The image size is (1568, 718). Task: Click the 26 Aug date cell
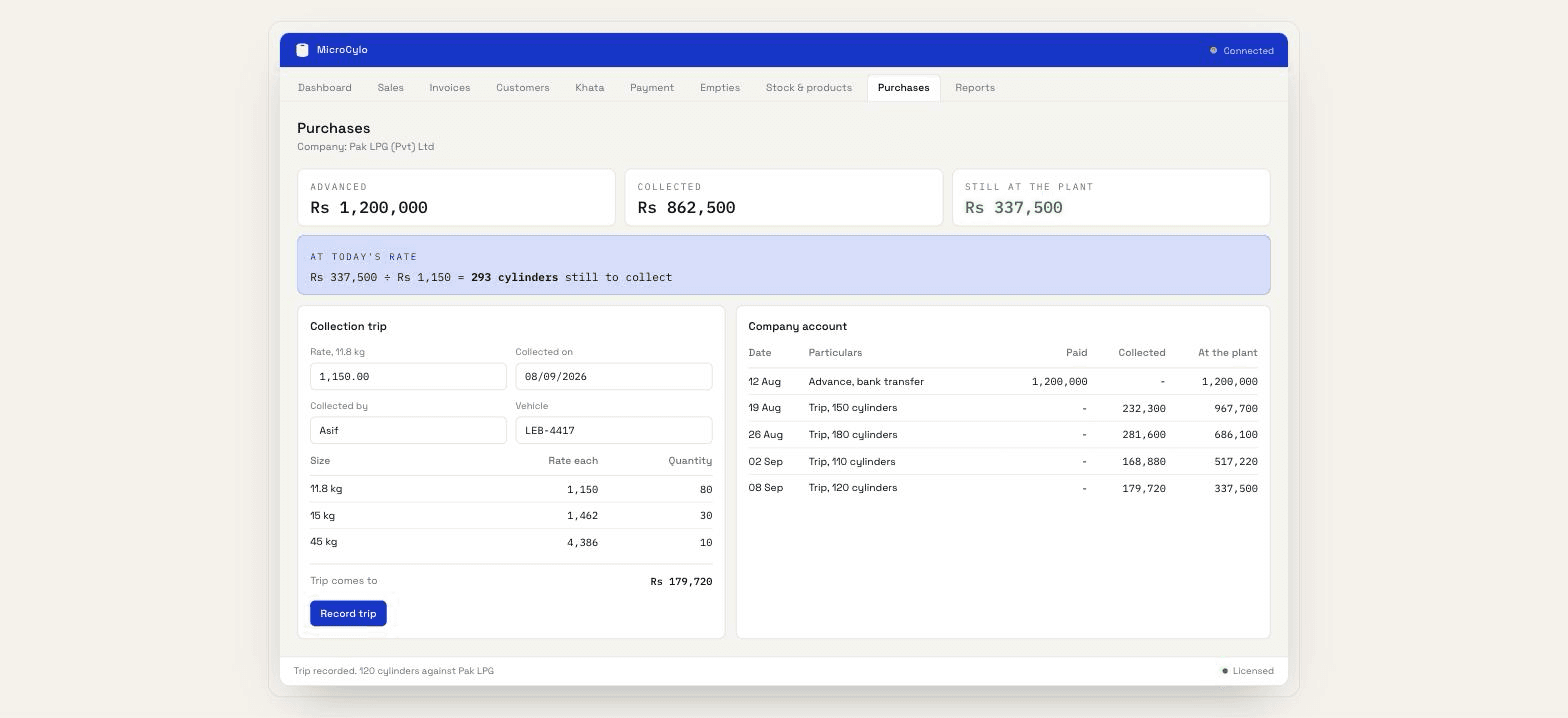[766, 435]
